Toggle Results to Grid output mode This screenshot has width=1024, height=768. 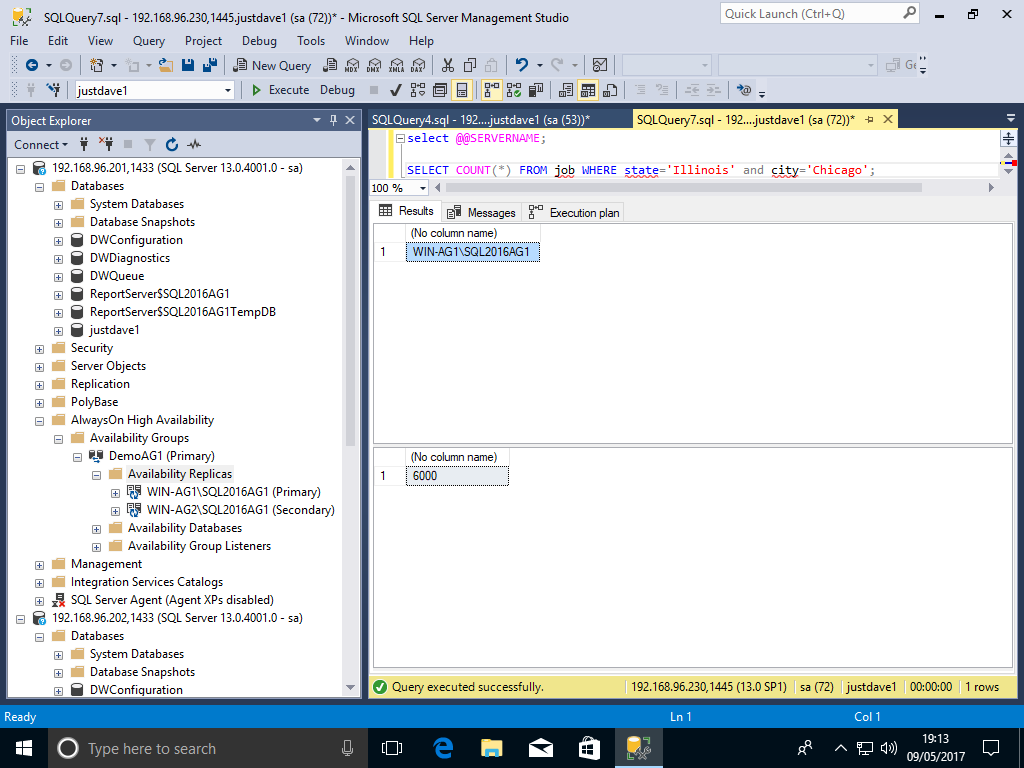click(x=588, y=90)
